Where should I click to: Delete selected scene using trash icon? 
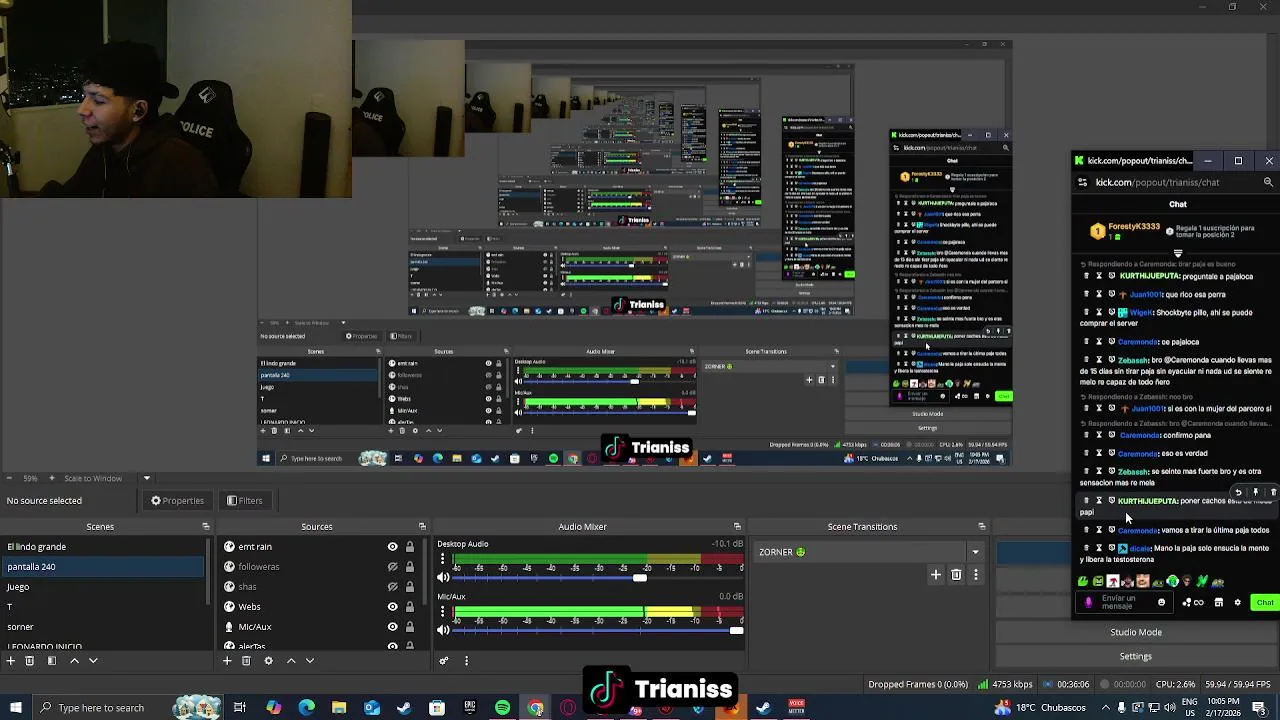pyautogui.click(x=30, y=661)
